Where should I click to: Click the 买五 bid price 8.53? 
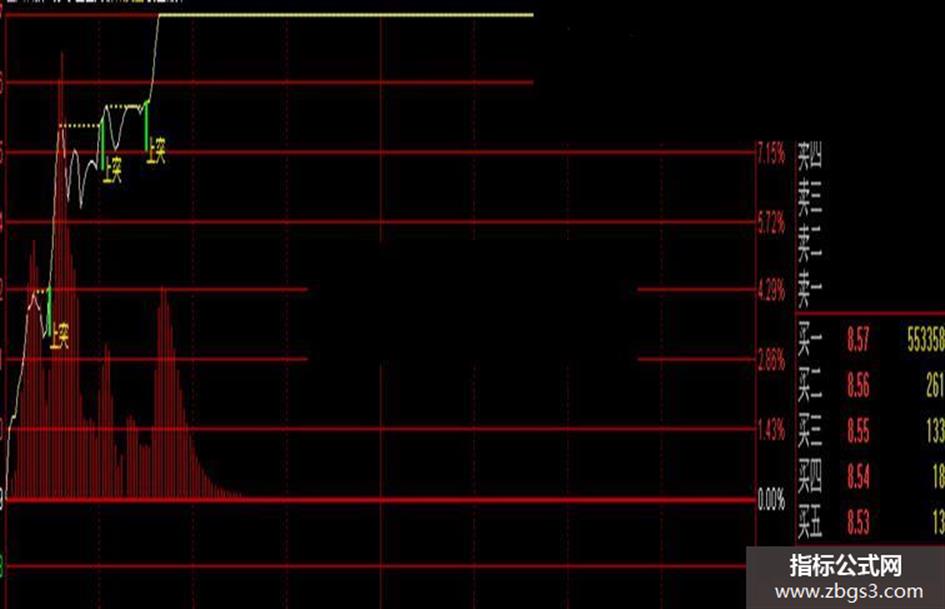pos(858,522)
